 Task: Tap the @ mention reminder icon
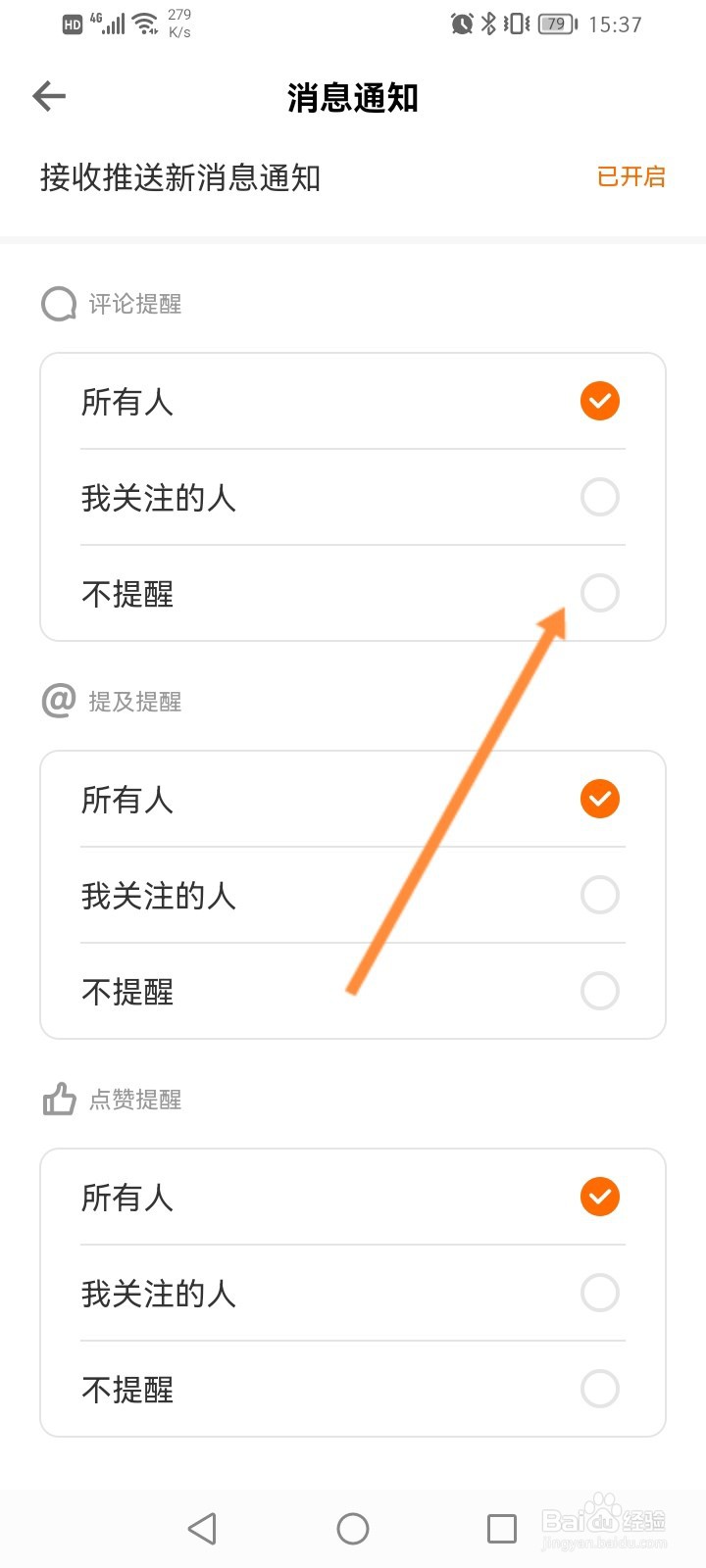59,701
